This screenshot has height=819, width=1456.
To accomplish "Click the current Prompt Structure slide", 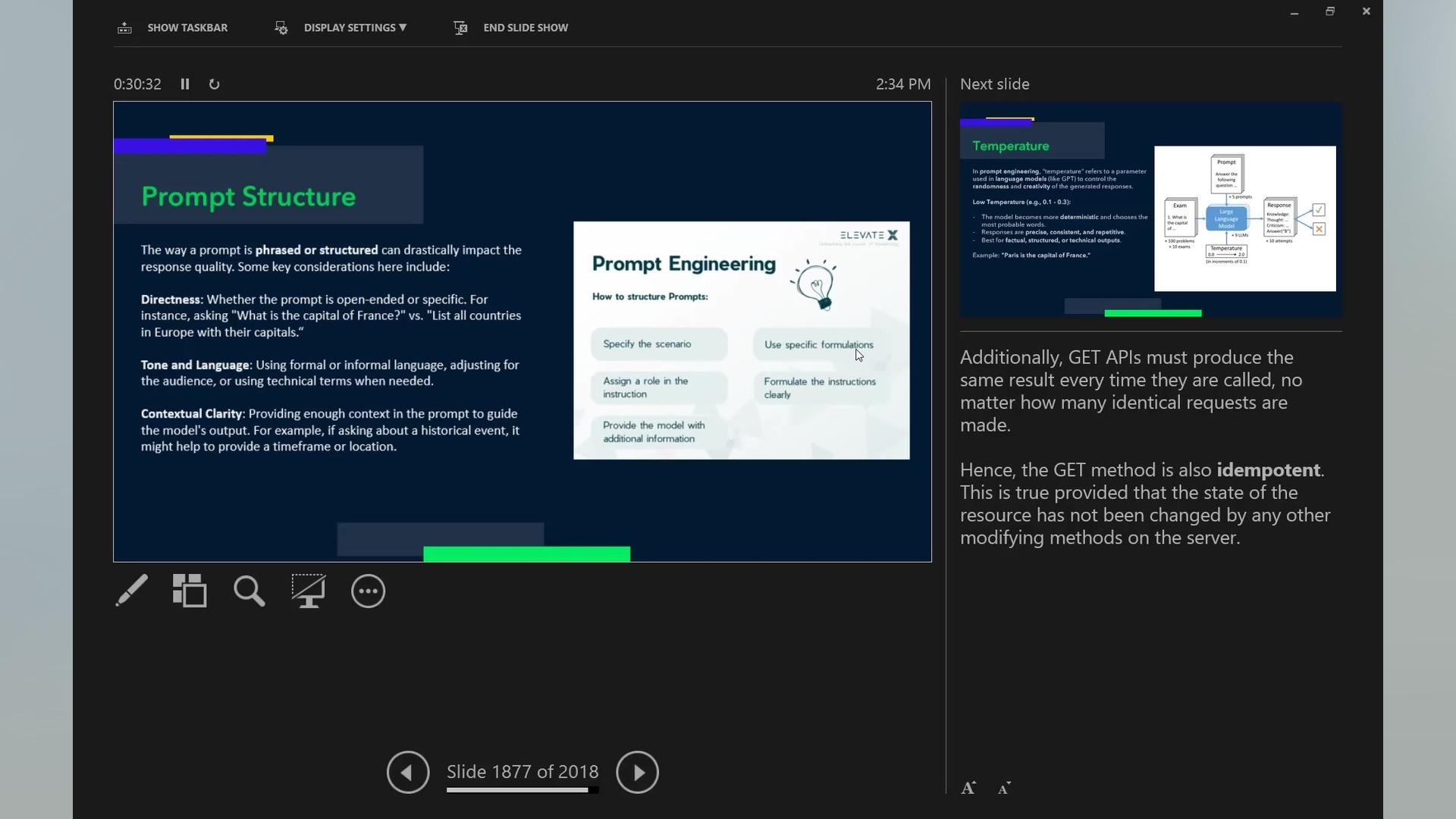I will coord(522,331).
